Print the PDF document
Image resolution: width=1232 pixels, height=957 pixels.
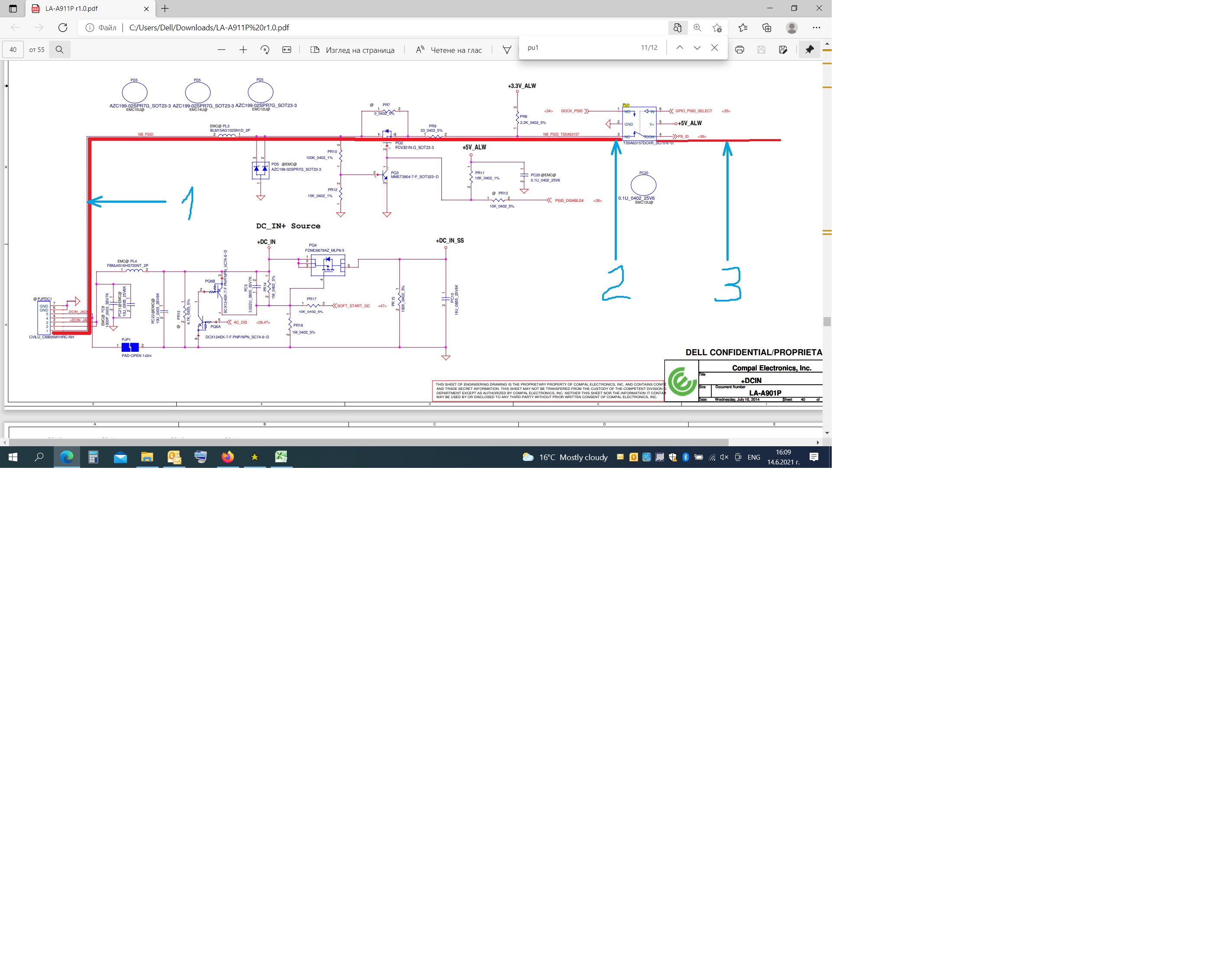(739, 50)
